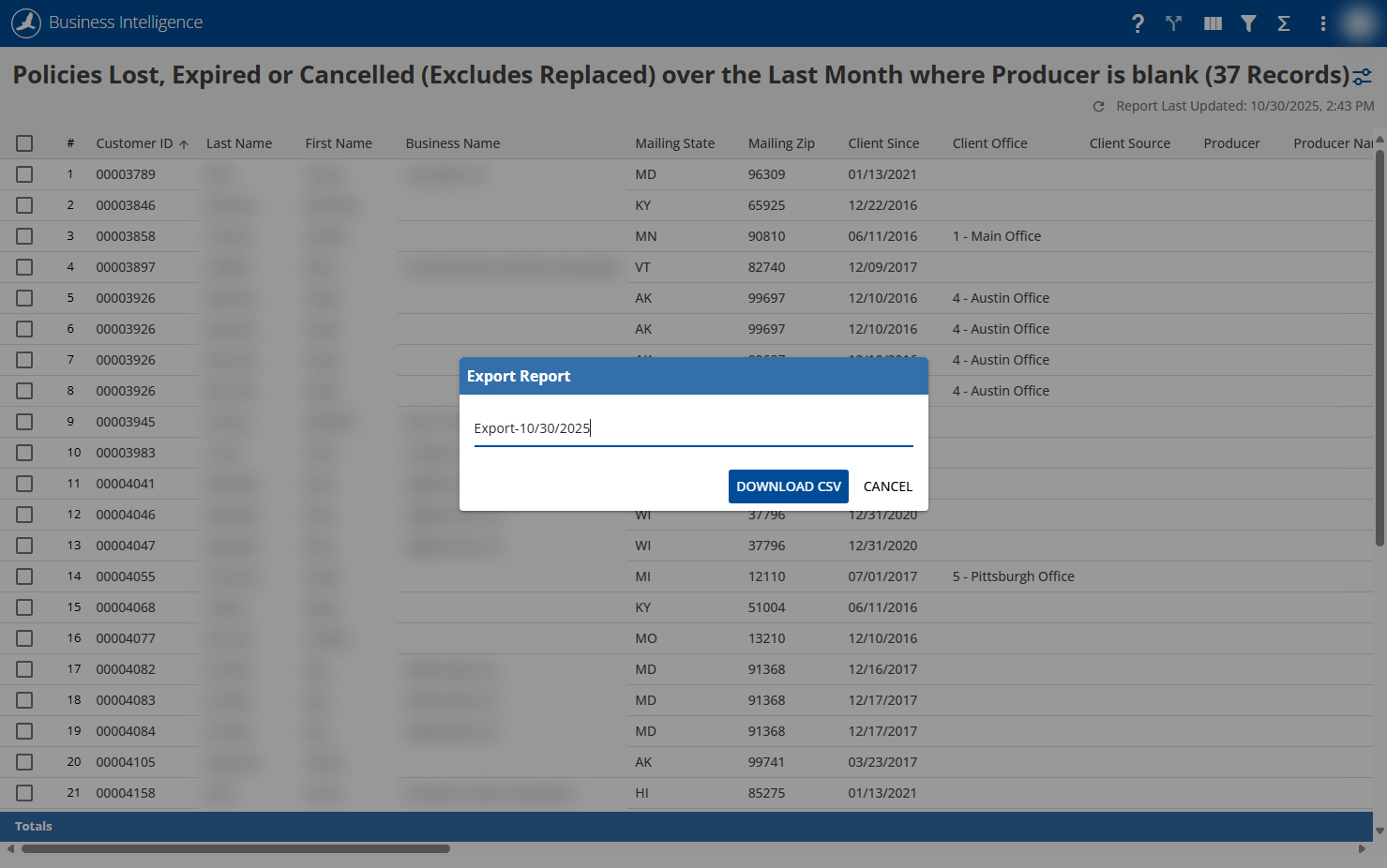Screen dimensions: 1387x868
Task: Click the export filename input field
Action: pyautogui.click(x=694, y=428)
